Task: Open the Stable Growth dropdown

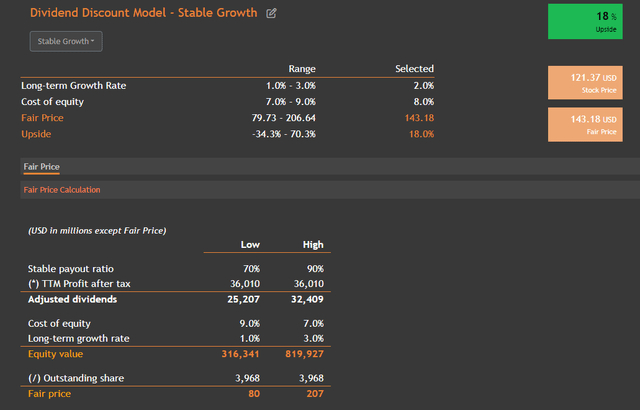Action: [x=66, y=41]
